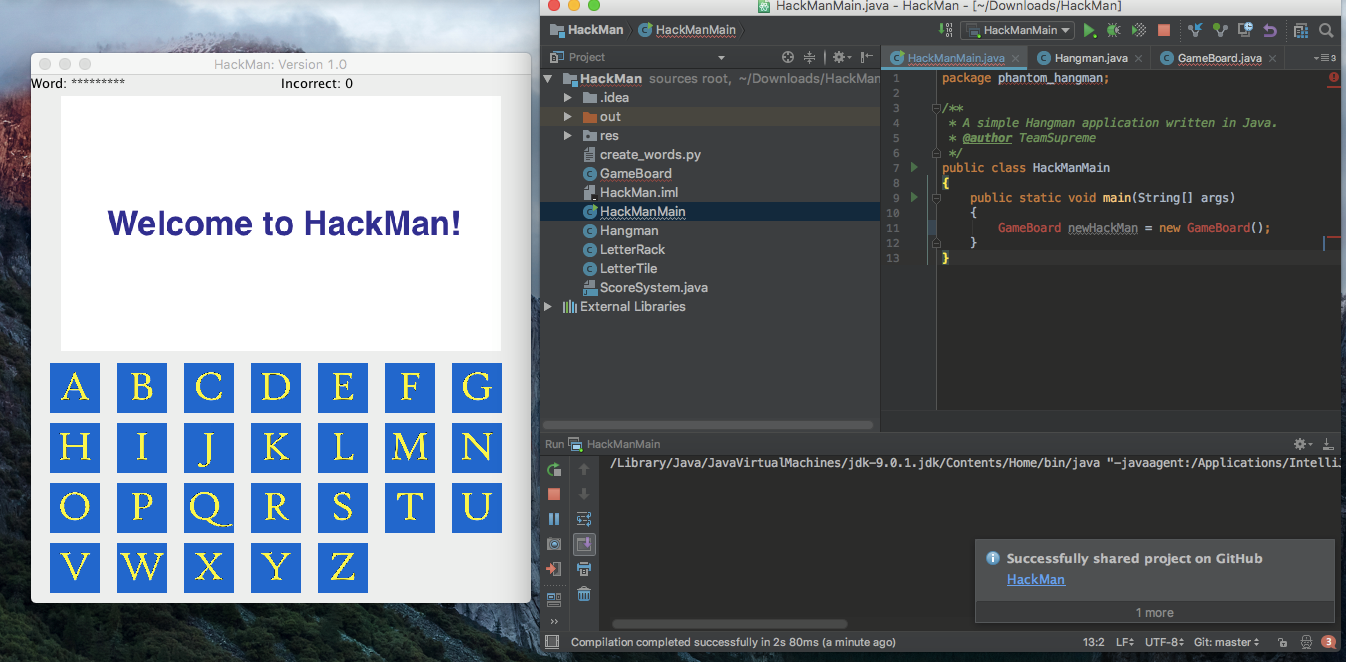
Task: Guess letter A in HackMan window
Action: tap(75, 388)
